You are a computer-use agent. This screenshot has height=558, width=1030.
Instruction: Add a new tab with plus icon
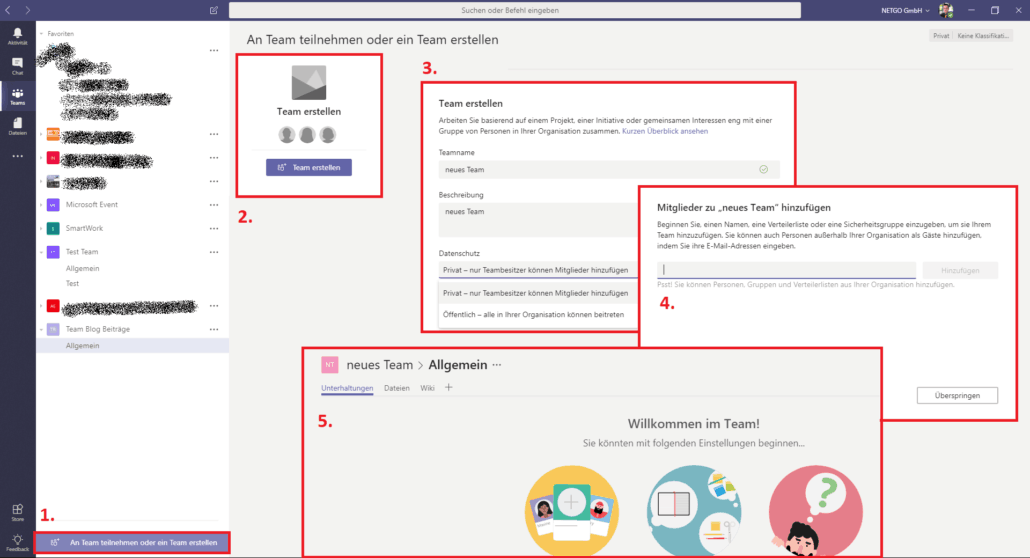point(449,388)
